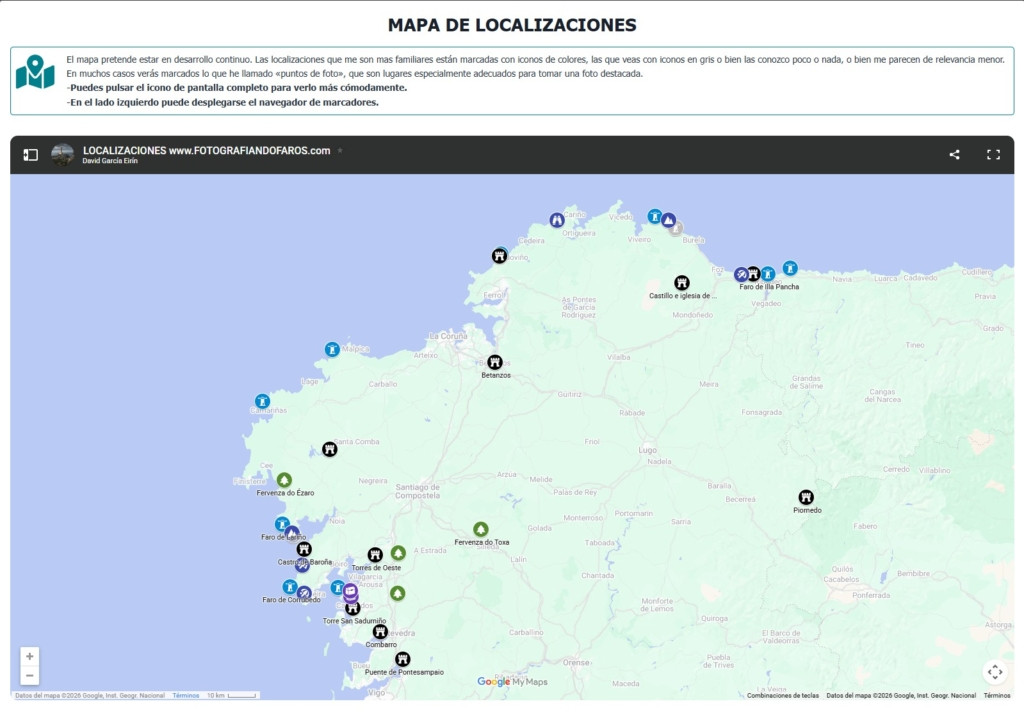This screenshot has width=1024, height=713.
Task: Click the map pan control icon
Action: pos(995,672)
